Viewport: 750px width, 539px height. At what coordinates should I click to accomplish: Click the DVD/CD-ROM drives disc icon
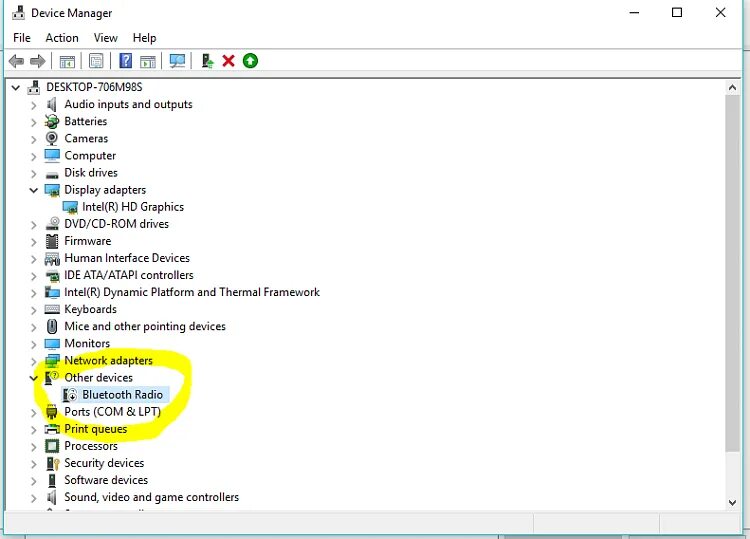(x=52, y=224)
